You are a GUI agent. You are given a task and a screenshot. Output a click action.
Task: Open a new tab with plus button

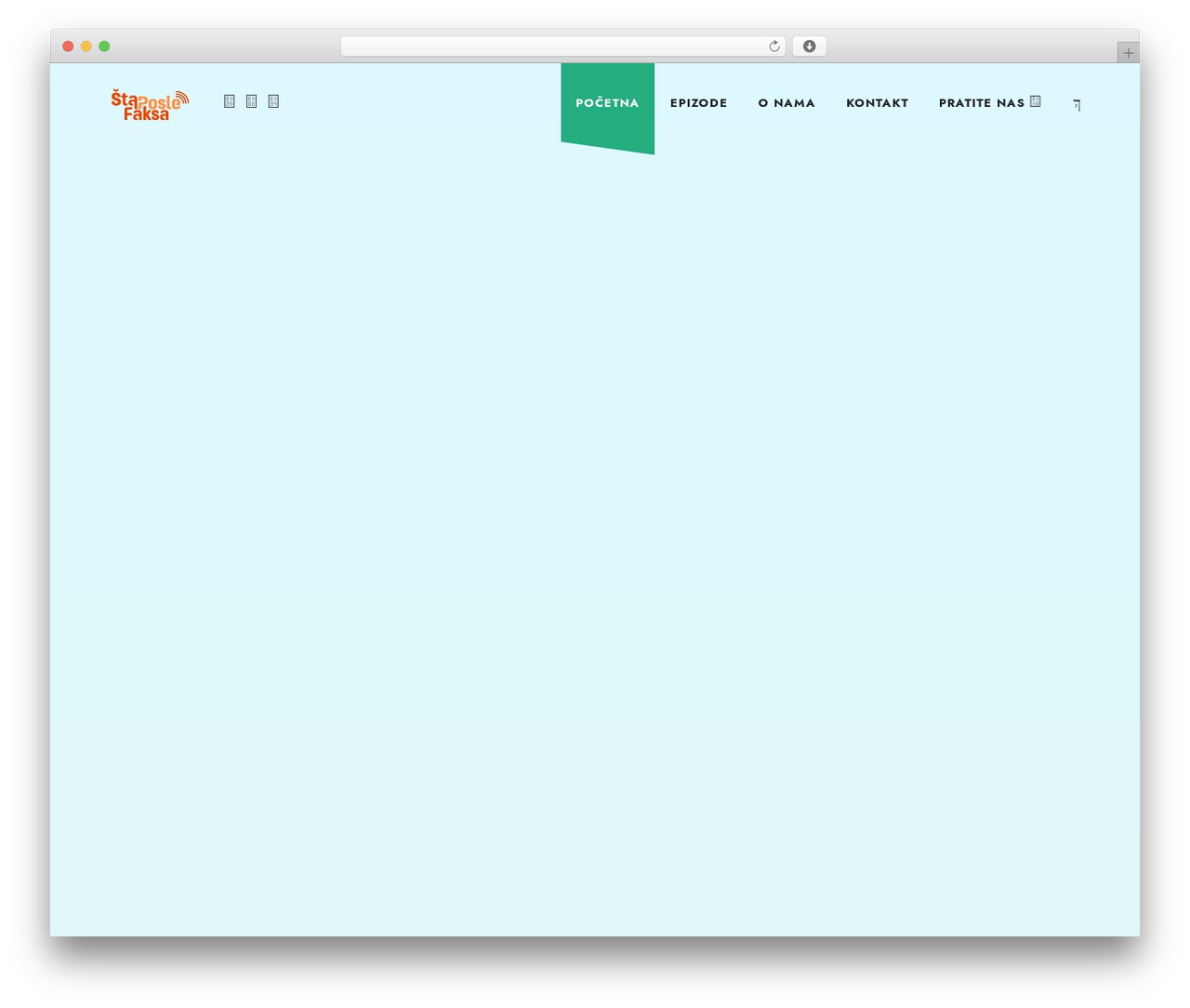click(1128, 53)
